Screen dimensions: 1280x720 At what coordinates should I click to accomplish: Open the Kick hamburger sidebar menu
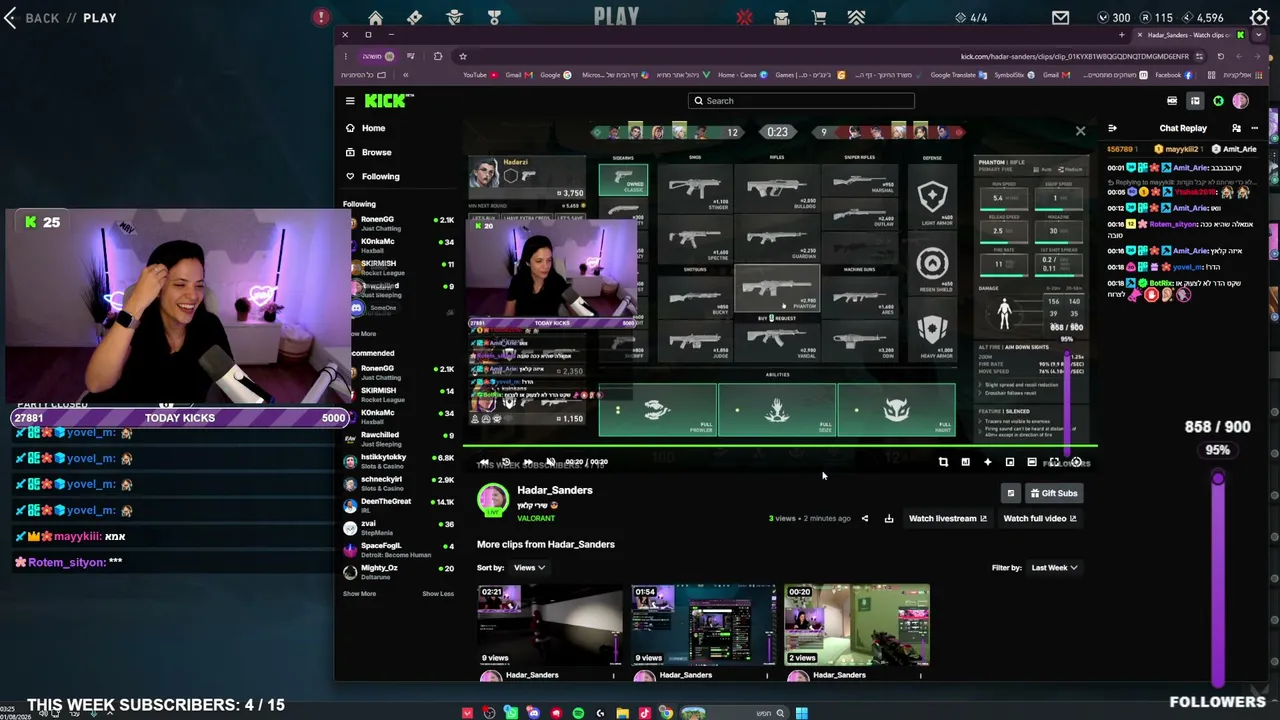350,101
